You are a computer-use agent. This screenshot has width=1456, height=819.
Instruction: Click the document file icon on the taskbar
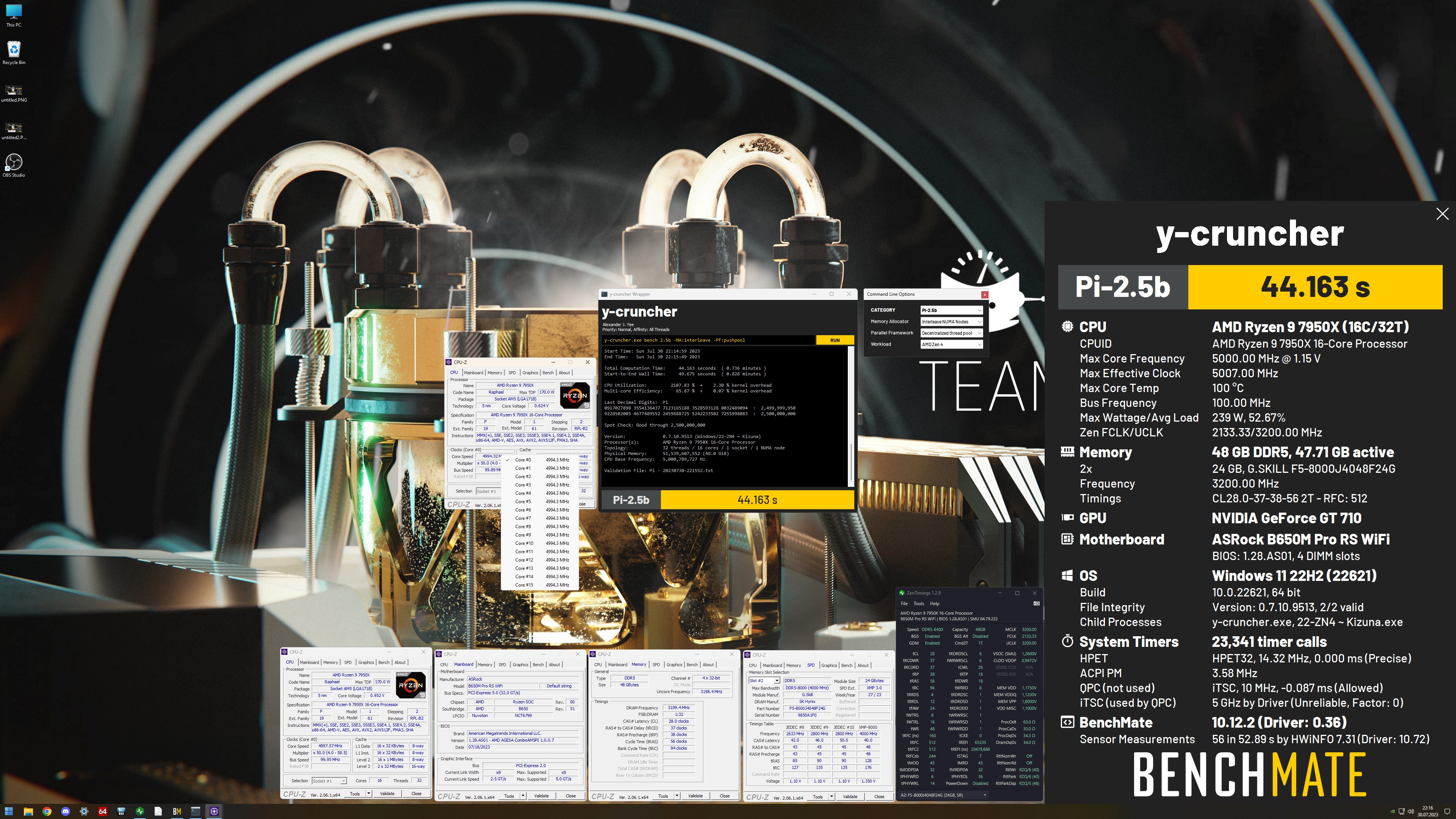[158, 811]
